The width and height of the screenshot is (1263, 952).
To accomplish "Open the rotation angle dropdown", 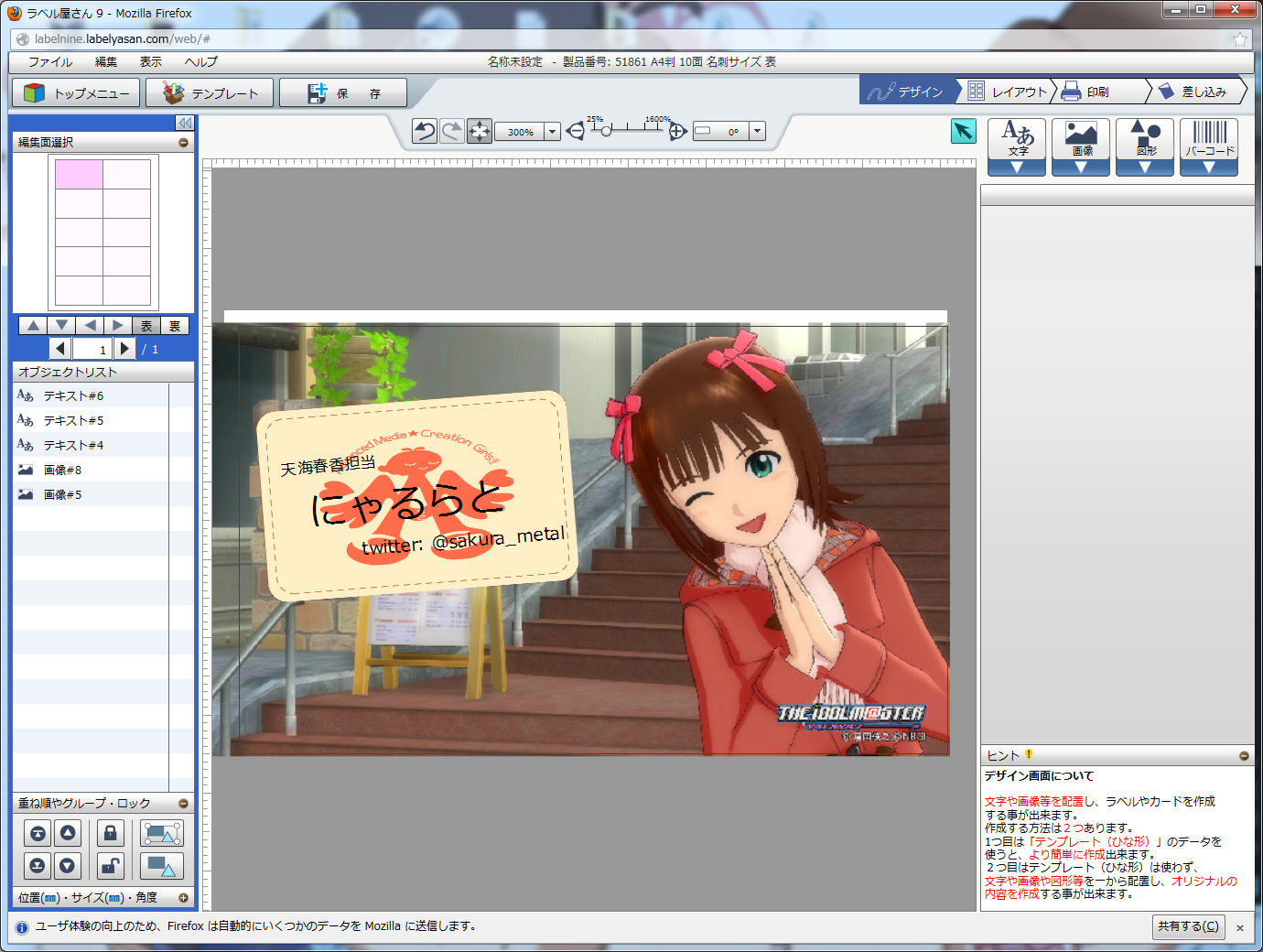I will pyautogui.click(x=757, y=132).
